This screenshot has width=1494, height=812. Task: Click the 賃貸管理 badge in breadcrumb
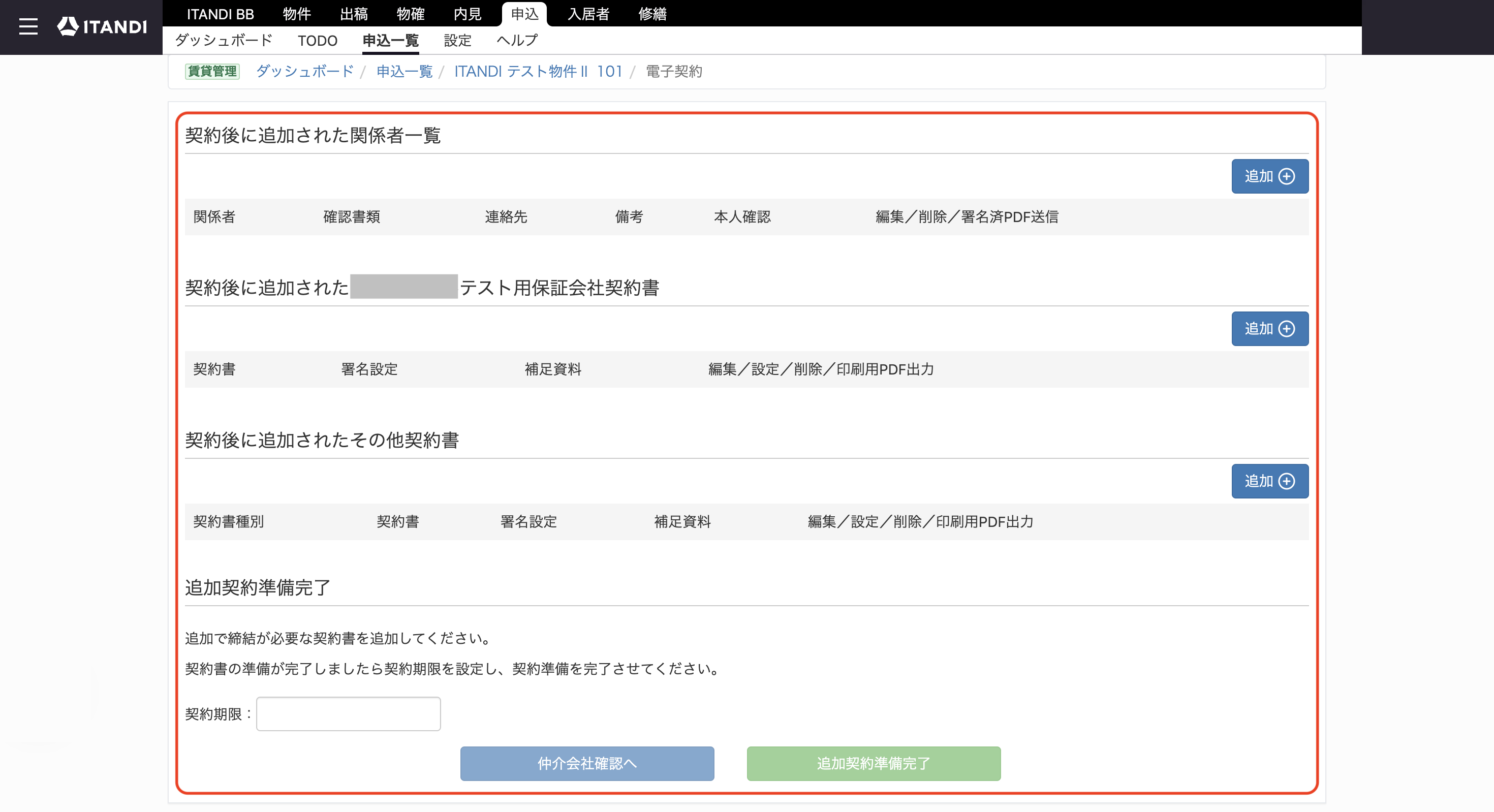tap(212, 71)
